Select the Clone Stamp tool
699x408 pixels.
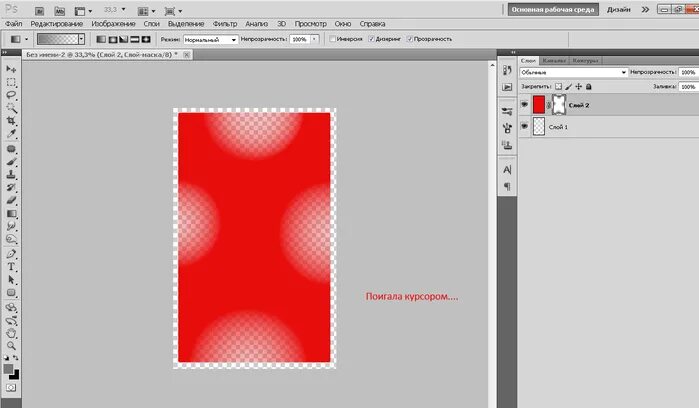coord(11,175)
